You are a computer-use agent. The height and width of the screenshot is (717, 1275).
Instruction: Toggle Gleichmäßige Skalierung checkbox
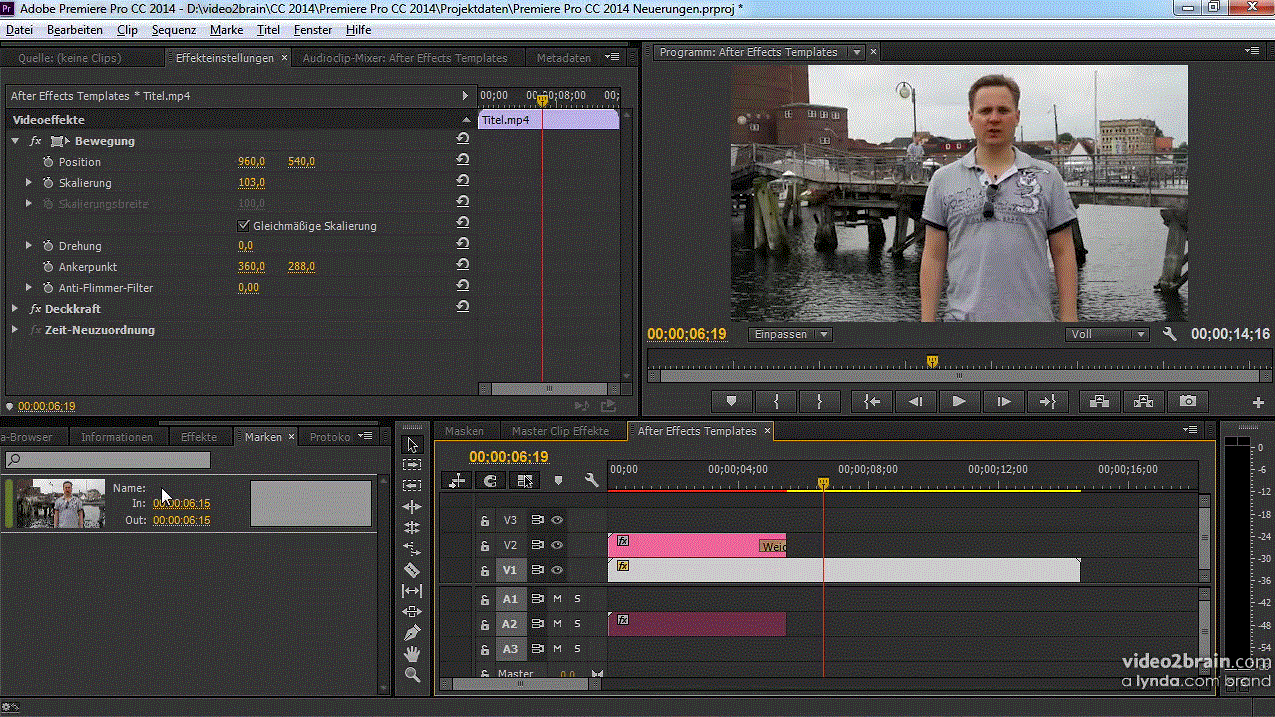point(244,225)
